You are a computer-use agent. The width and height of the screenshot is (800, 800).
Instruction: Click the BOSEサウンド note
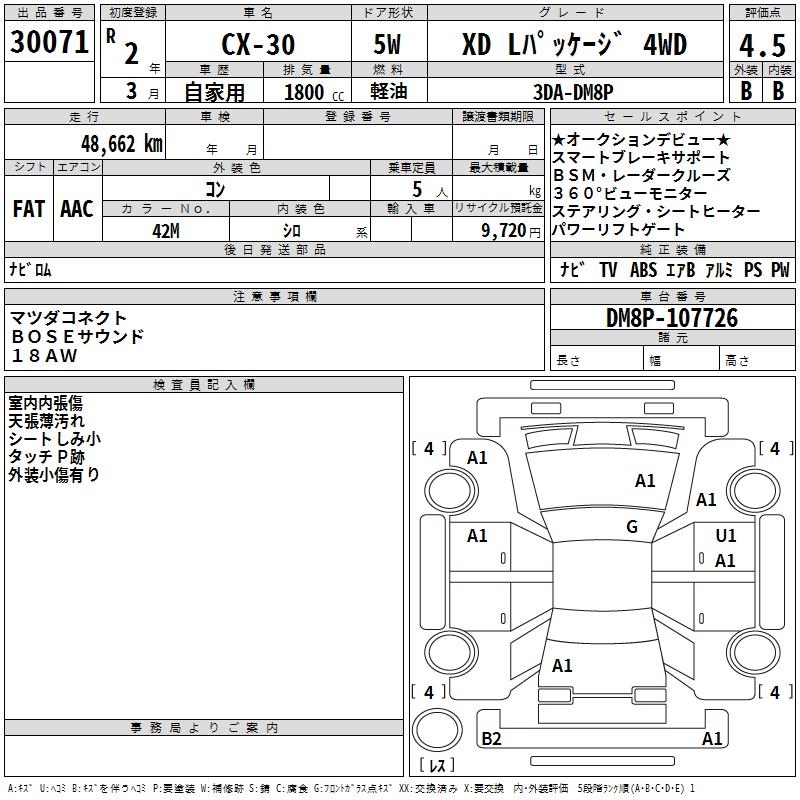[78, 336]
